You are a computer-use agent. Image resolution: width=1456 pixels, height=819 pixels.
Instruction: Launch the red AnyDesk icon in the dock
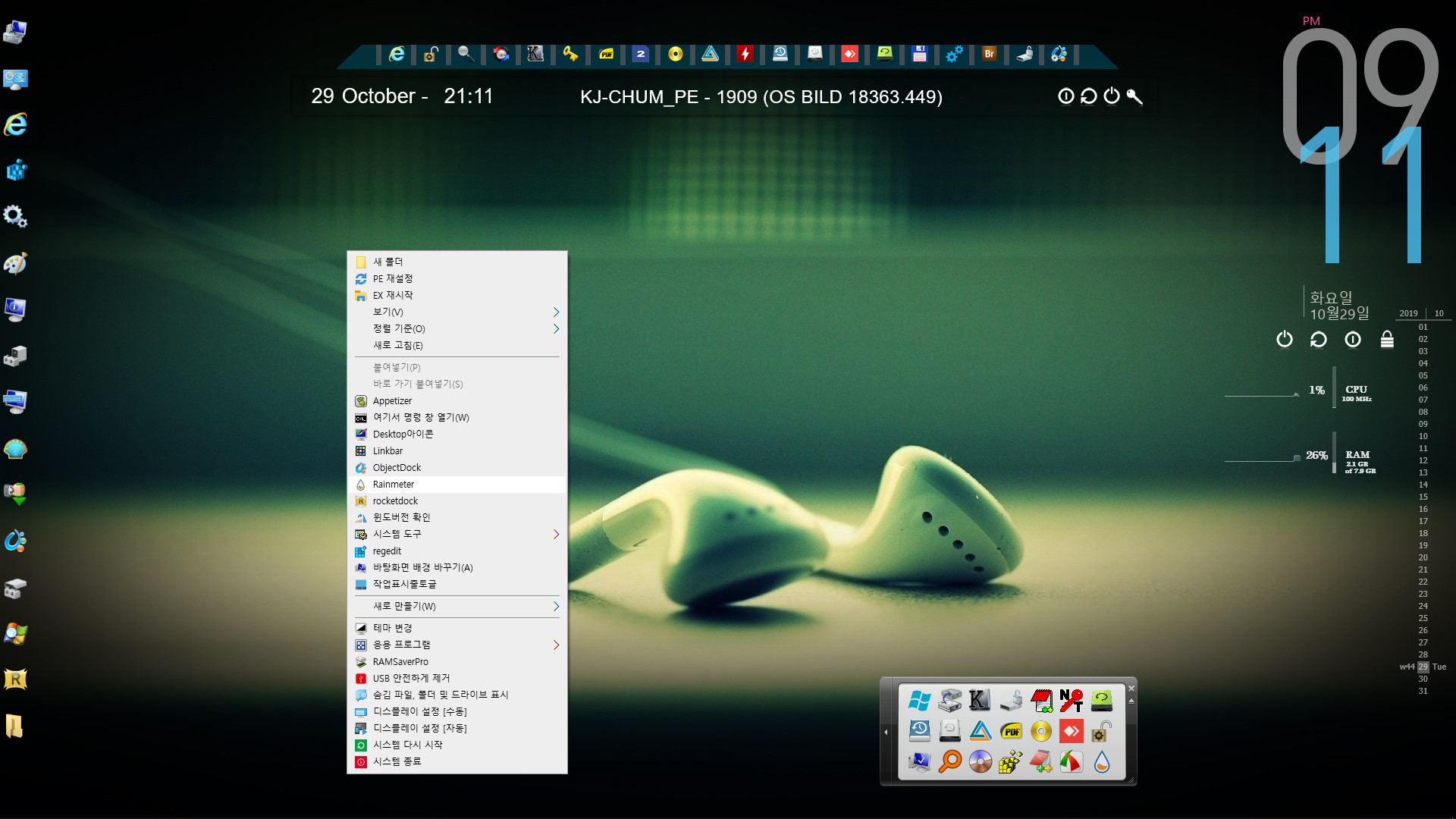click(x=1072, y=732)
